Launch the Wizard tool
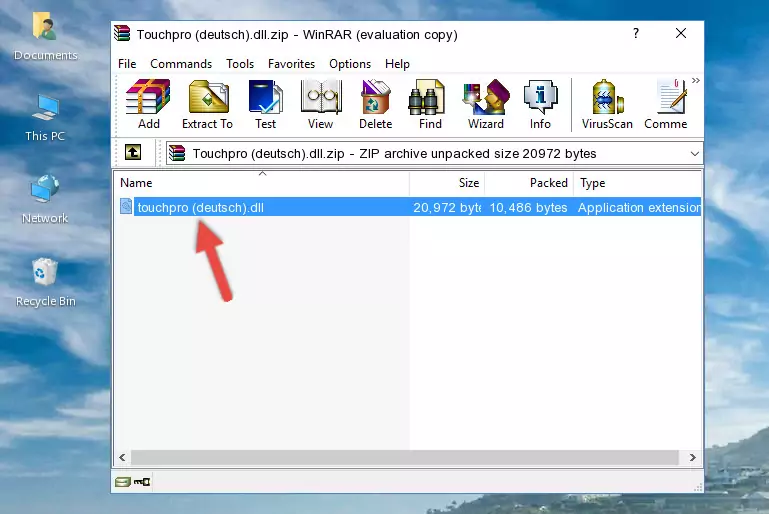Viewport: 769px width, 514px height. pos(486,104)
